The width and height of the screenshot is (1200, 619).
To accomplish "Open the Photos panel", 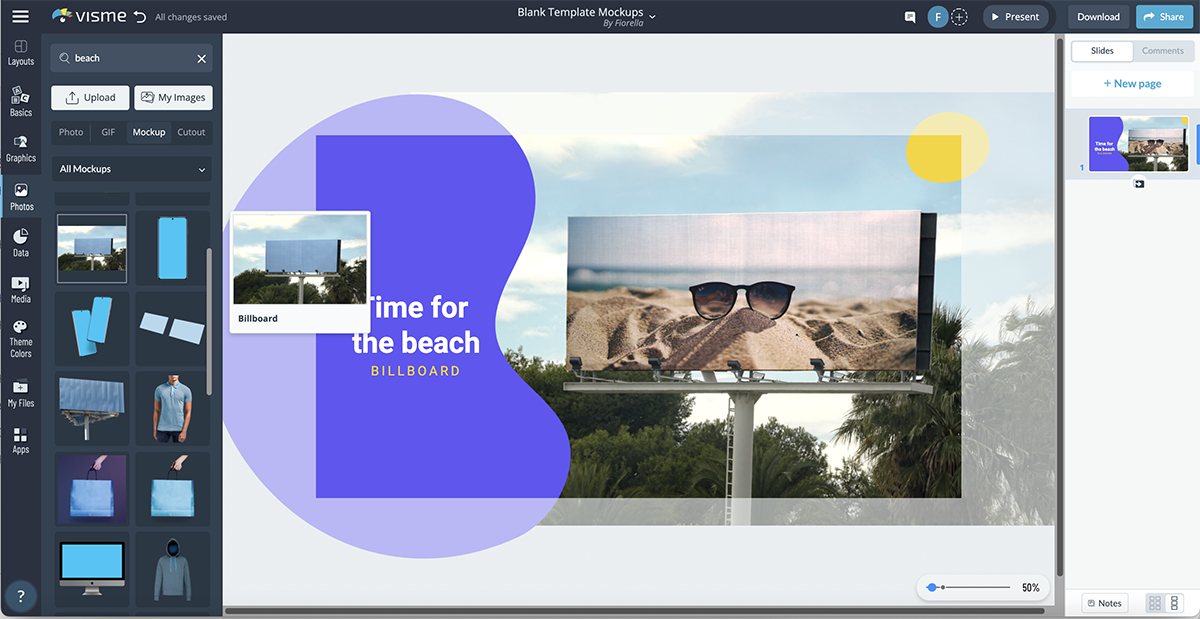I will [20, 197].
